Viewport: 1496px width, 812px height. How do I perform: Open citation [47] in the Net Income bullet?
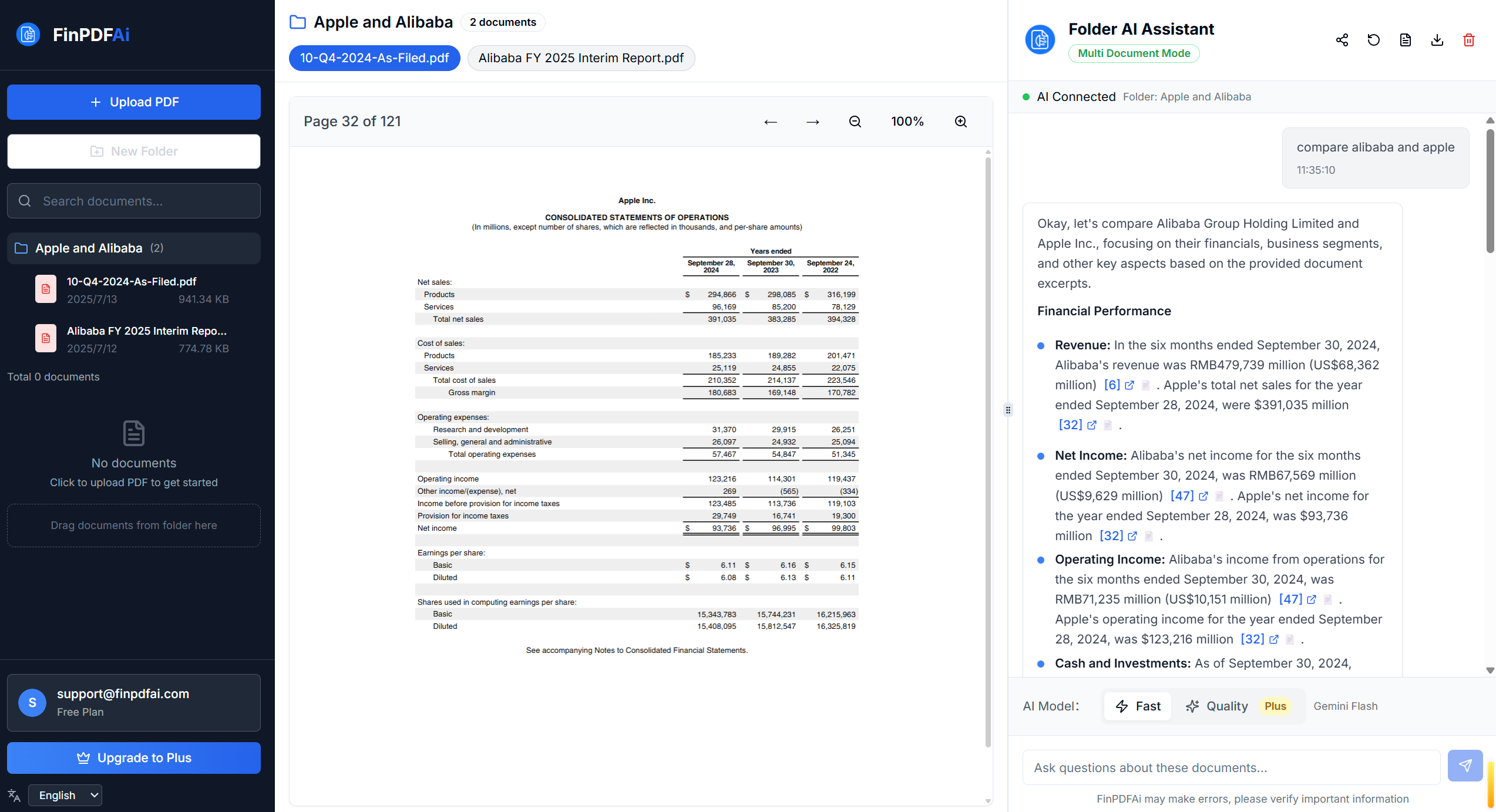point(1182,496)
